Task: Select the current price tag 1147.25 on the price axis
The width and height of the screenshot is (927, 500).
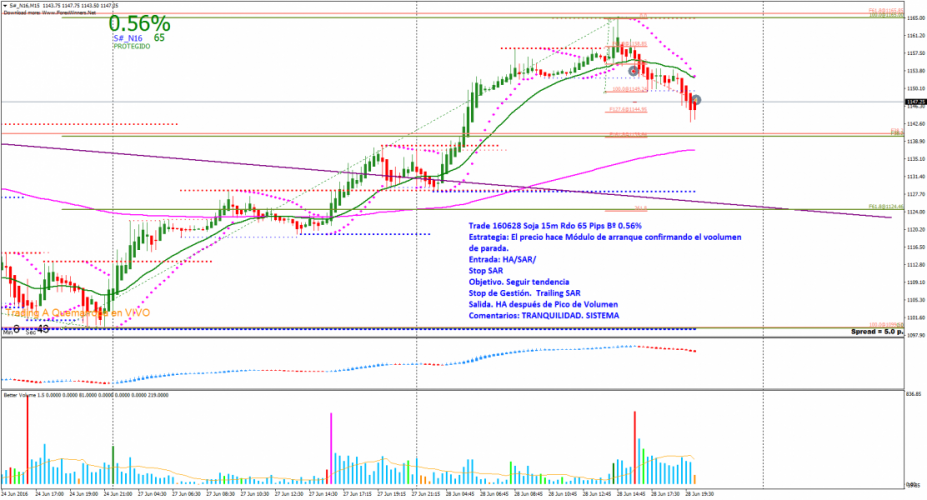Action: pyautogui.click(x=914, y=102)
